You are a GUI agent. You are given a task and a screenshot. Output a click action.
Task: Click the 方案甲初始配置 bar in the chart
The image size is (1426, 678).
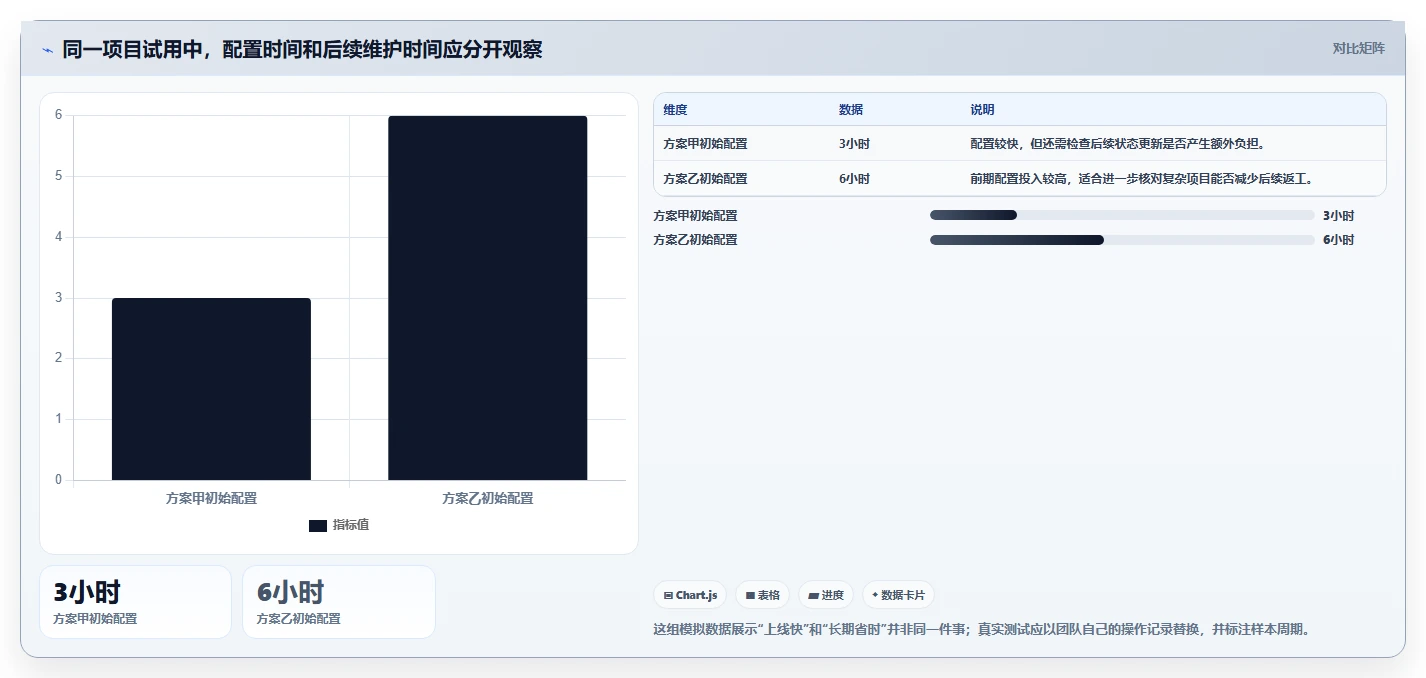[211, 389]
